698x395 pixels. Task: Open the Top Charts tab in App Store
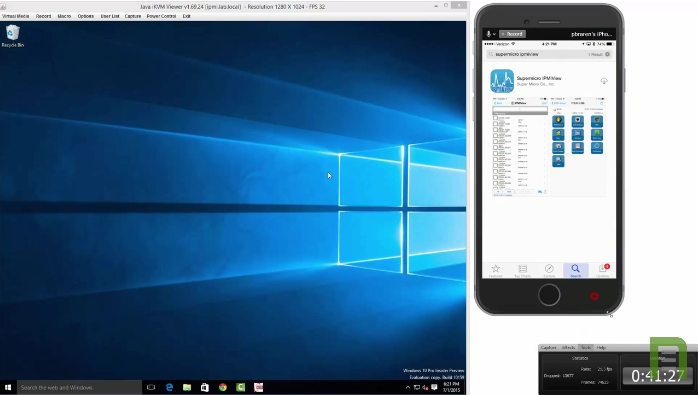point(523,270)
